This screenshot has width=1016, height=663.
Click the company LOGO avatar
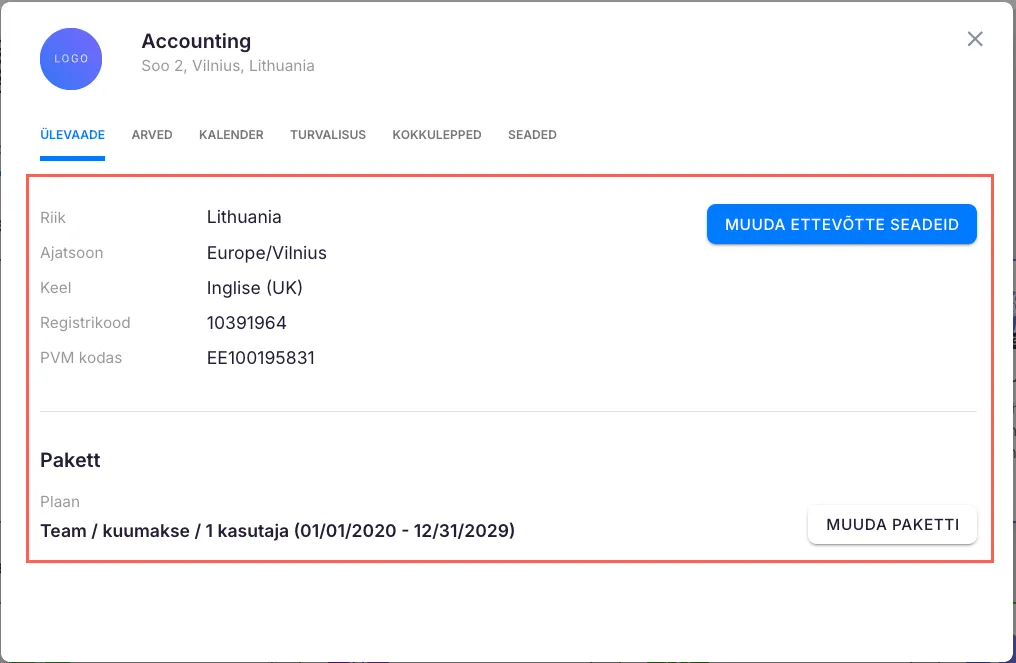(71, 59)
